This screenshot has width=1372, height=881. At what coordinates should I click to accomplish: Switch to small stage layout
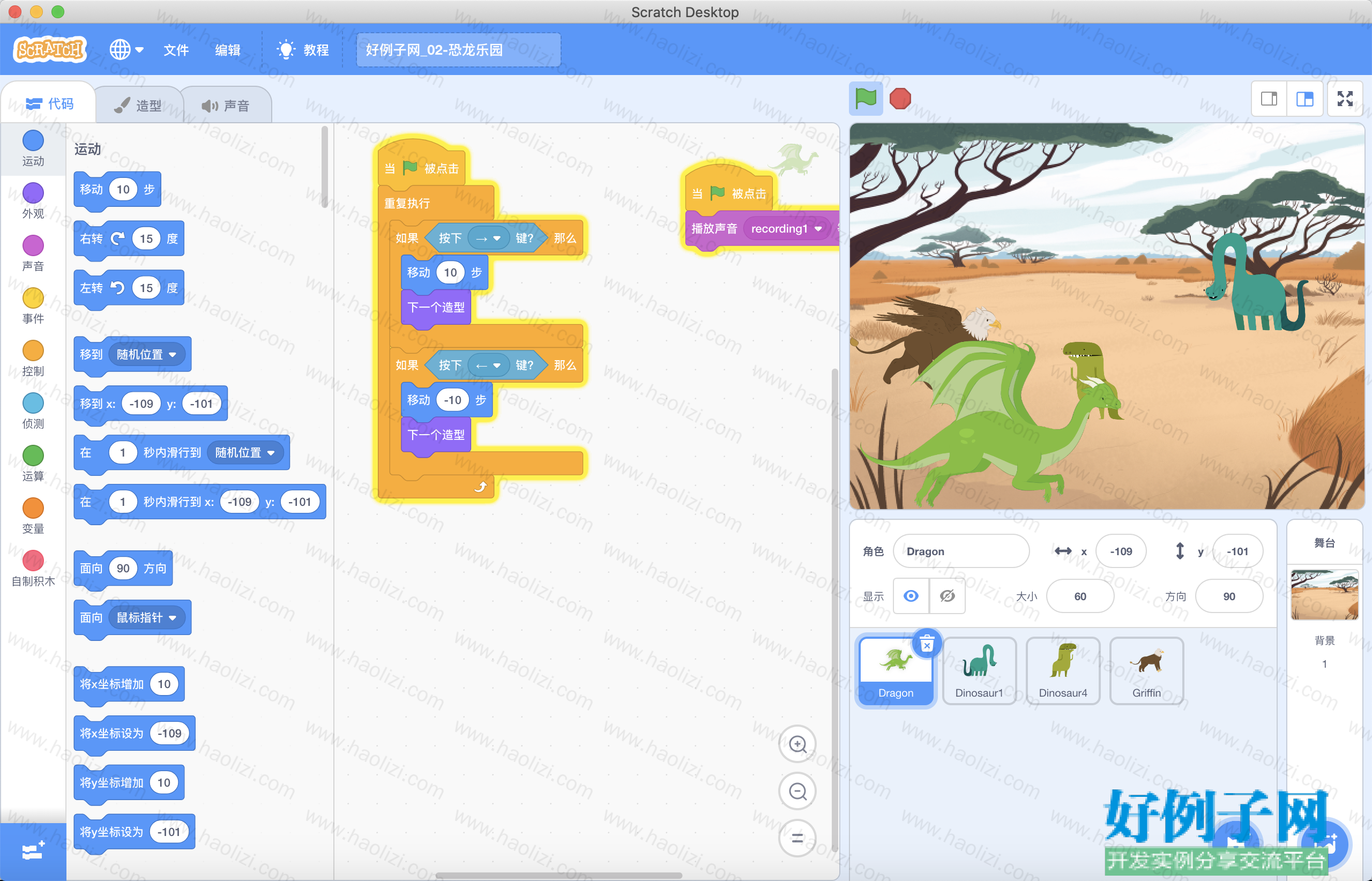coord(1269,99)
